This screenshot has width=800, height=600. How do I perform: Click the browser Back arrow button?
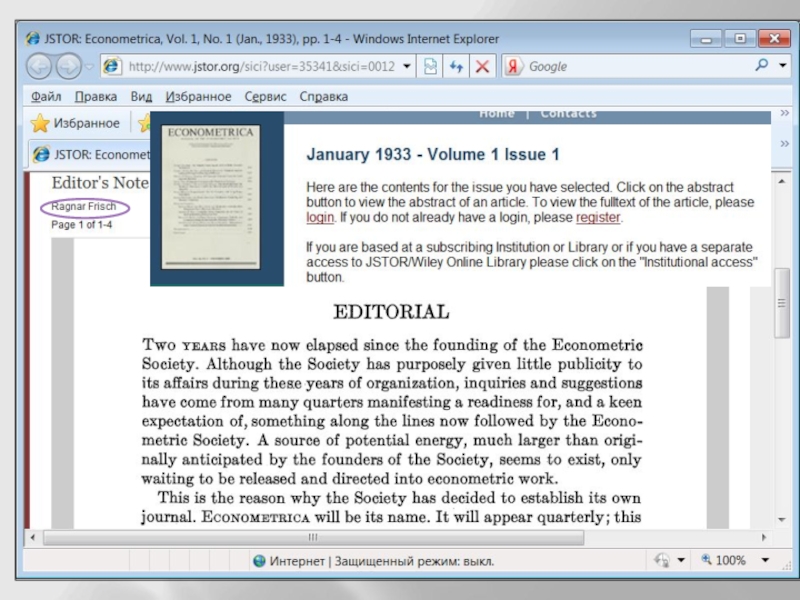click(40, 67)
